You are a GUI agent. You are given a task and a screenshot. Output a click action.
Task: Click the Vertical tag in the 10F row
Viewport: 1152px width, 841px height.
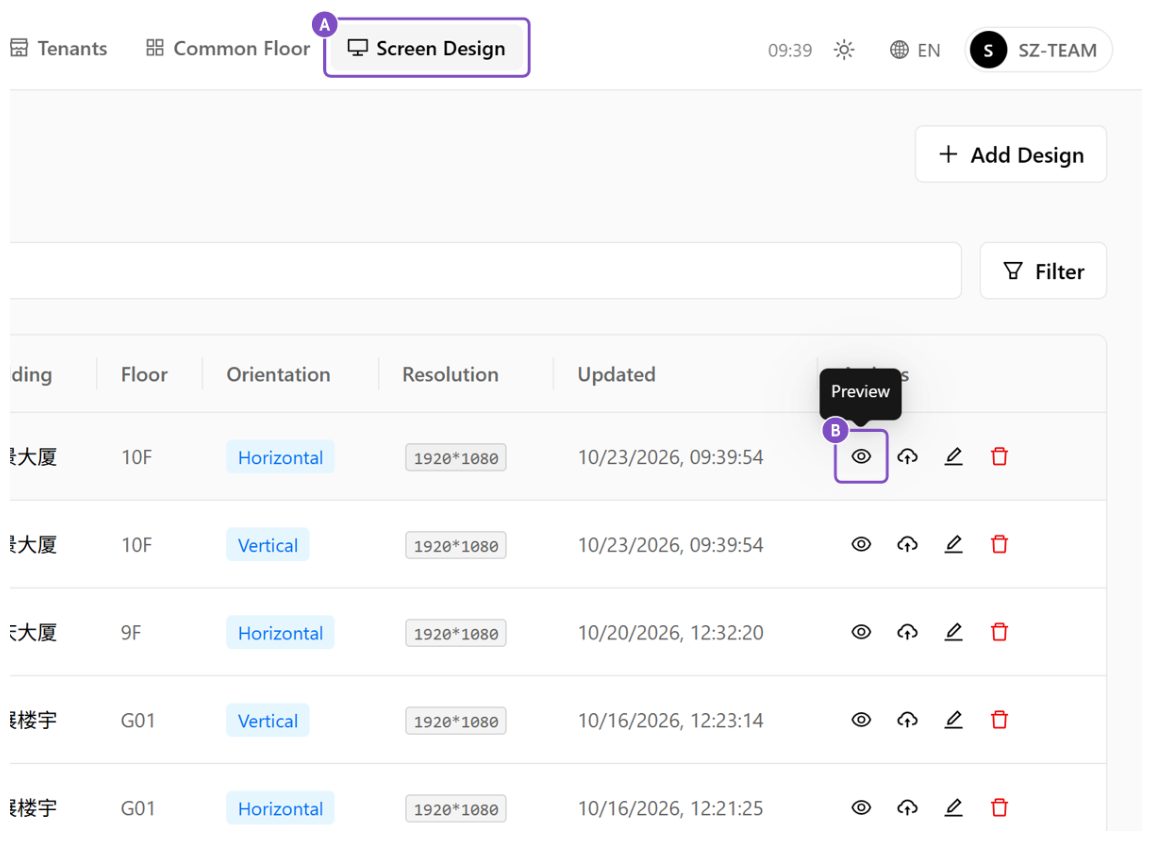[x=267, y=545]
